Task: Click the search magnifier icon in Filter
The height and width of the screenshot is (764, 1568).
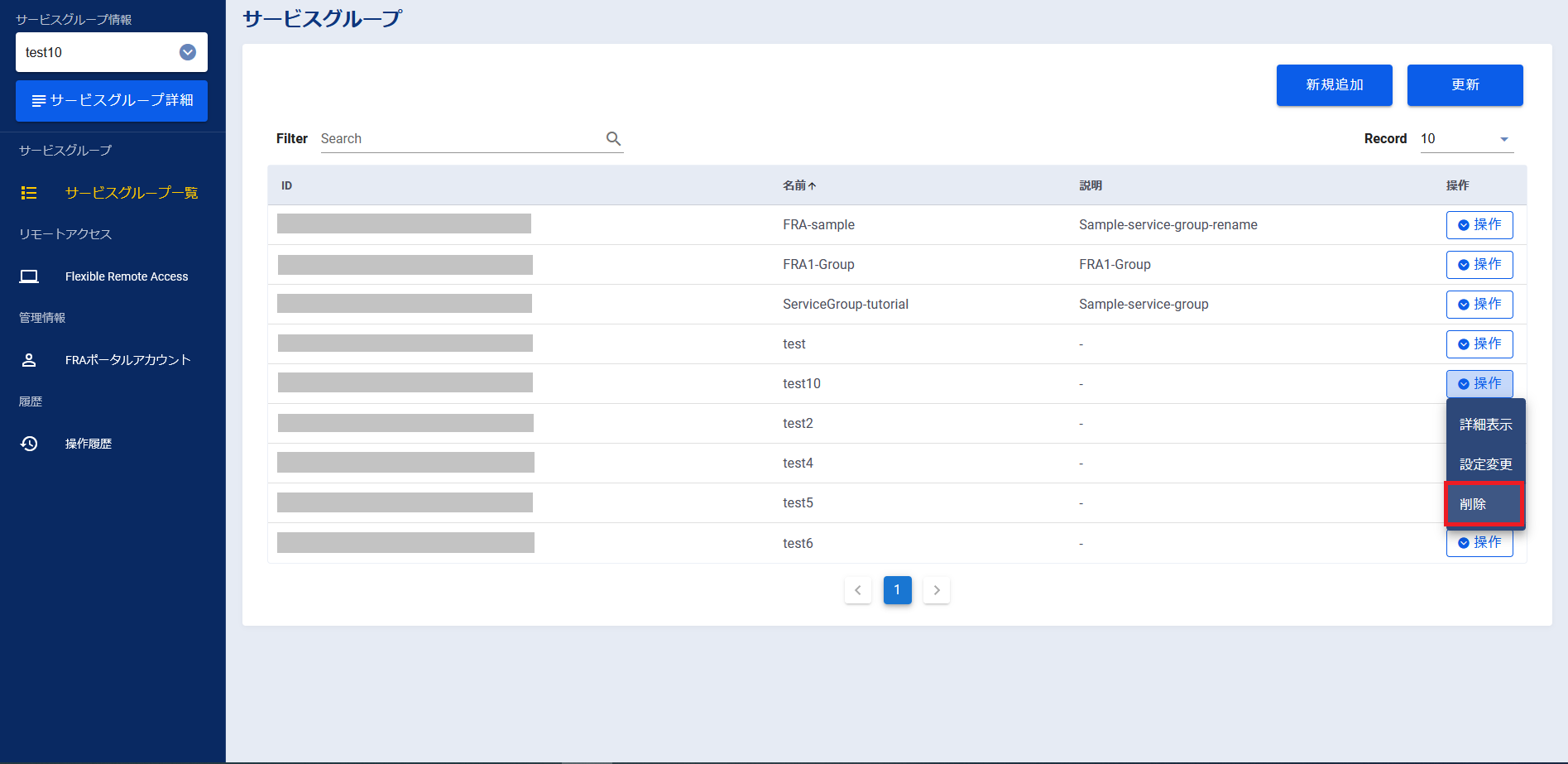Action: tap(613, 138)
